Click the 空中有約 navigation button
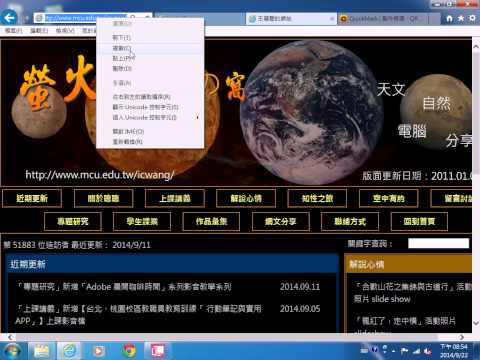The height and width of the screenshot is (360, 480). pyautogui.click(x=389, y=198)
